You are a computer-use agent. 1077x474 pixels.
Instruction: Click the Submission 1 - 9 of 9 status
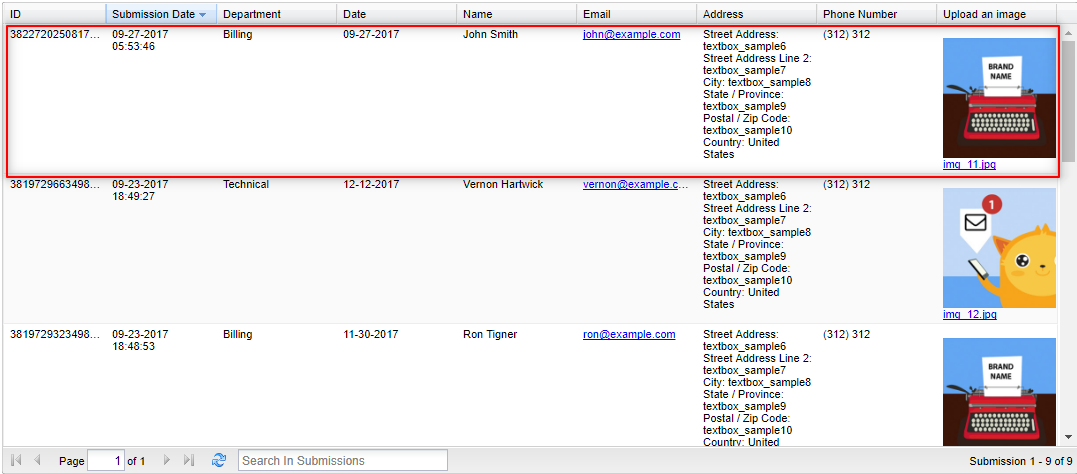point(1021,461)
